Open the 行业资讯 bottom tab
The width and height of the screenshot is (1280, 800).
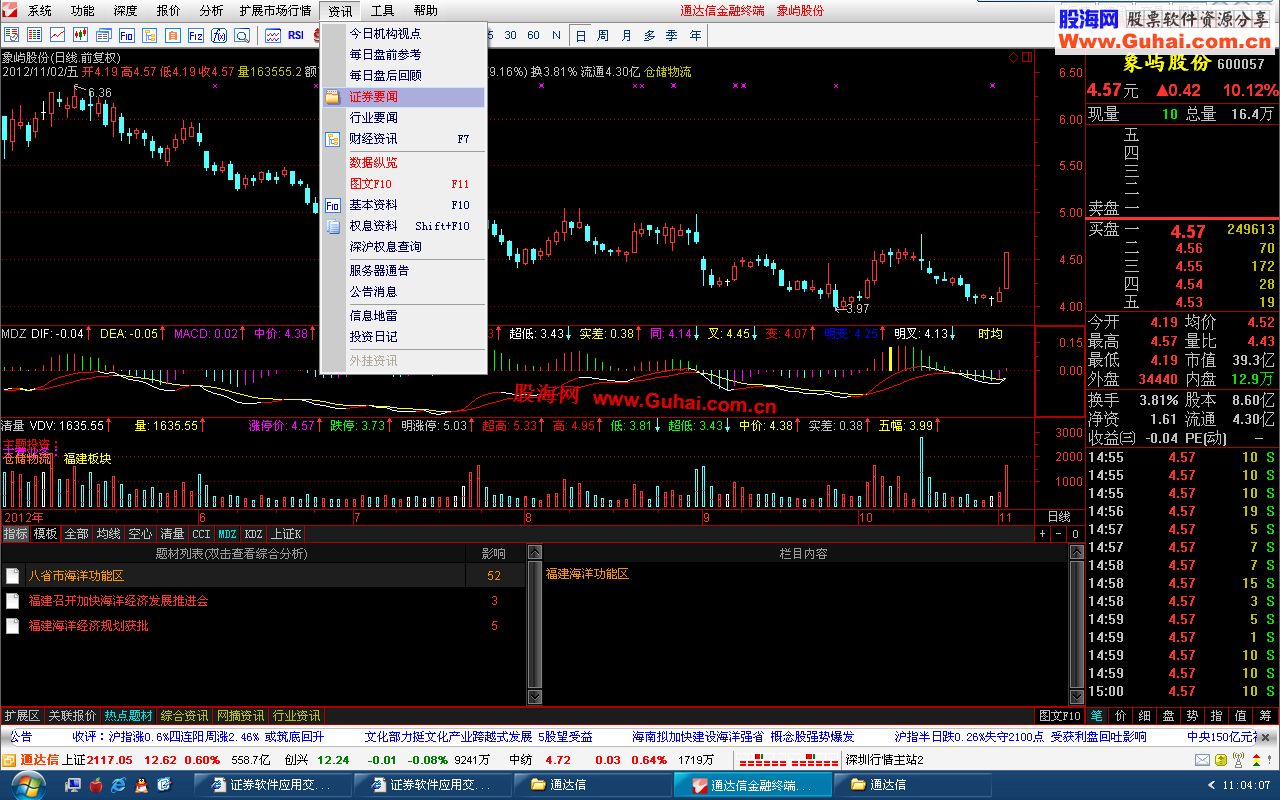click(296, 716)
